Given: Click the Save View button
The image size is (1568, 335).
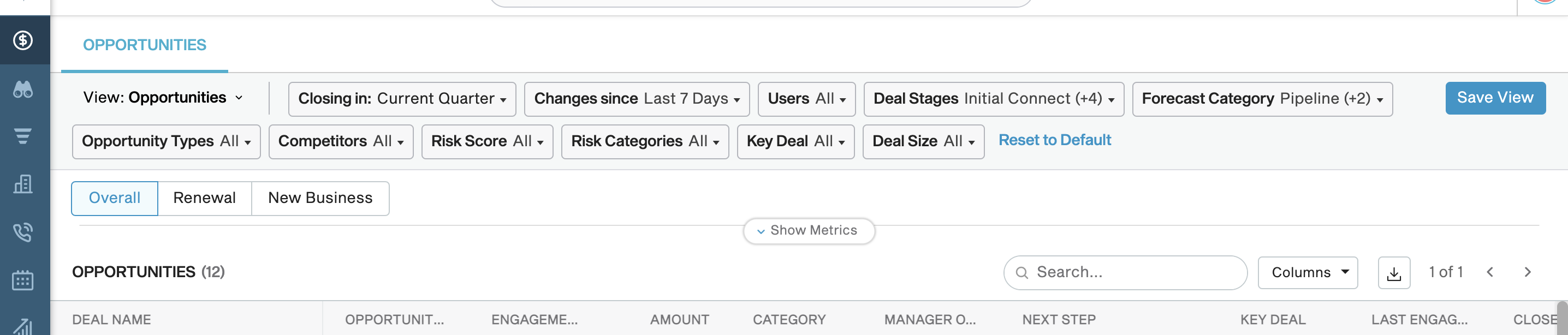Looking at the screenshot, I should tap(1495, 98).
